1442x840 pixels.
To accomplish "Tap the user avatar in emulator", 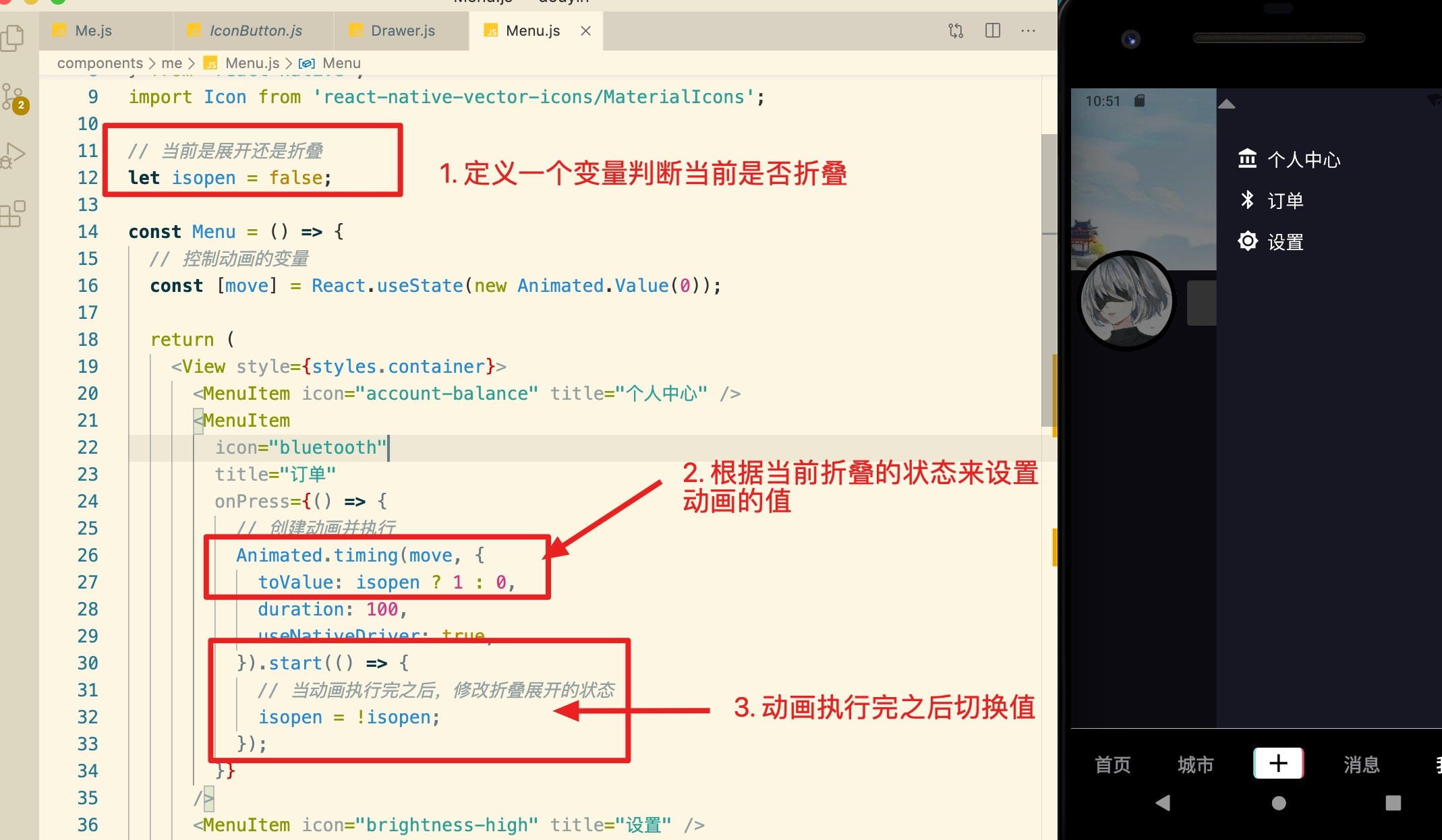I will pos(1126,301).
